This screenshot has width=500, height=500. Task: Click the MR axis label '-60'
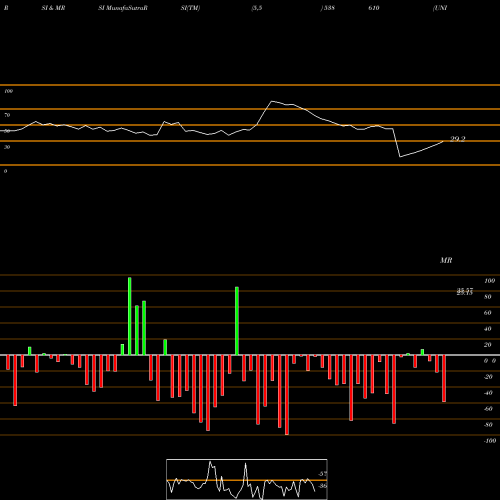point(488,409)
